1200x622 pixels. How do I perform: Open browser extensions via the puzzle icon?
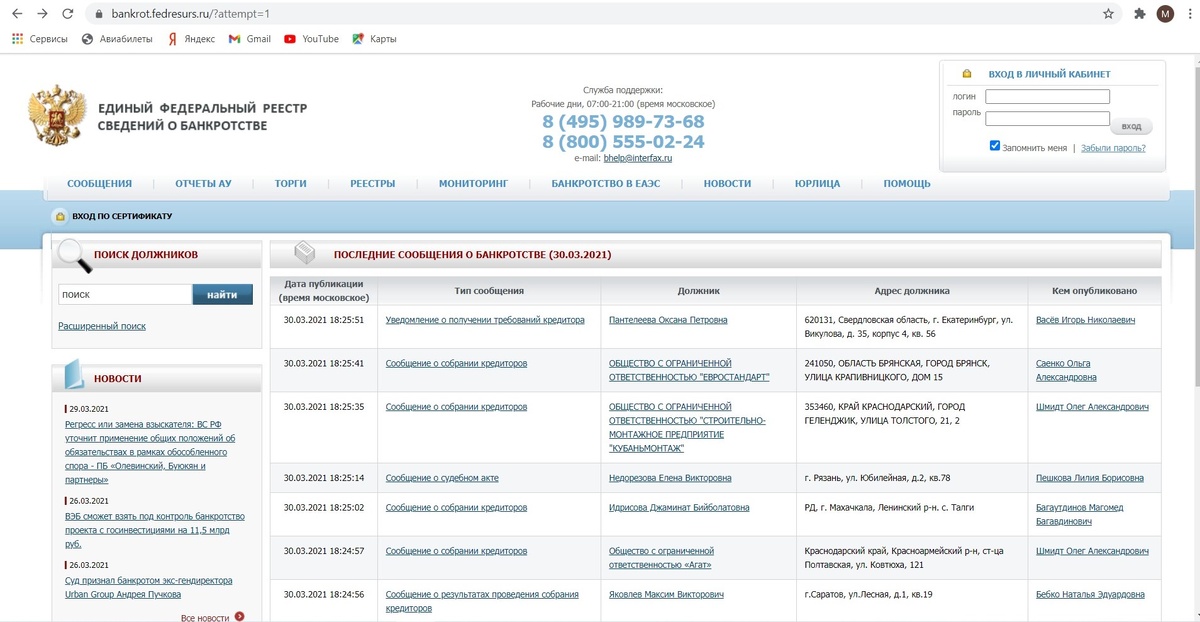coord(1138,14)
